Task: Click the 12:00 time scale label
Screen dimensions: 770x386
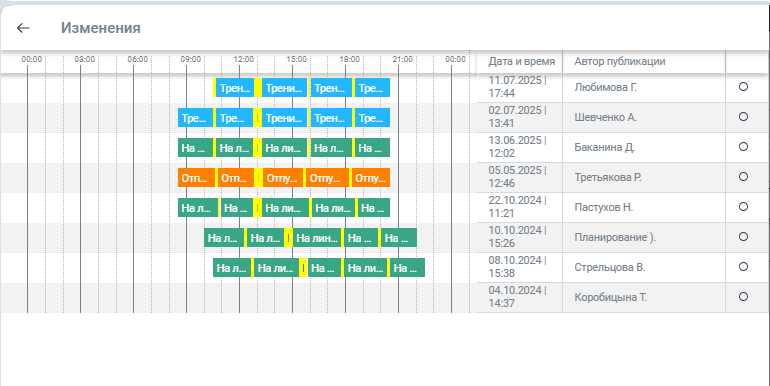Action: [x=244, y=59]
